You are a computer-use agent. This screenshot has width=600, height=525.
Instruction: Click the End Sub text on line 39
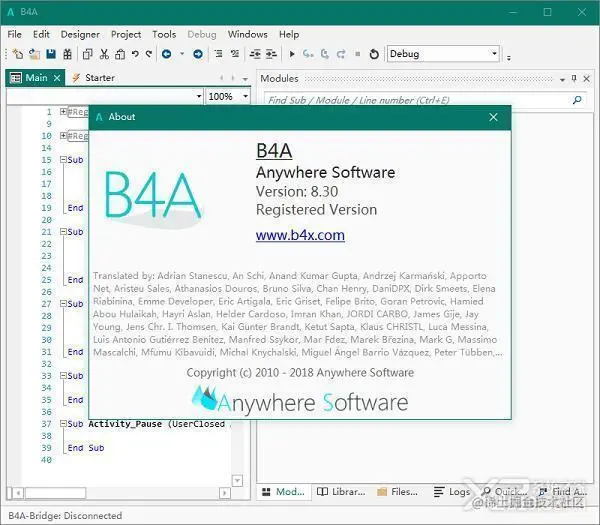pyautogui.click(x=86, y=448)
